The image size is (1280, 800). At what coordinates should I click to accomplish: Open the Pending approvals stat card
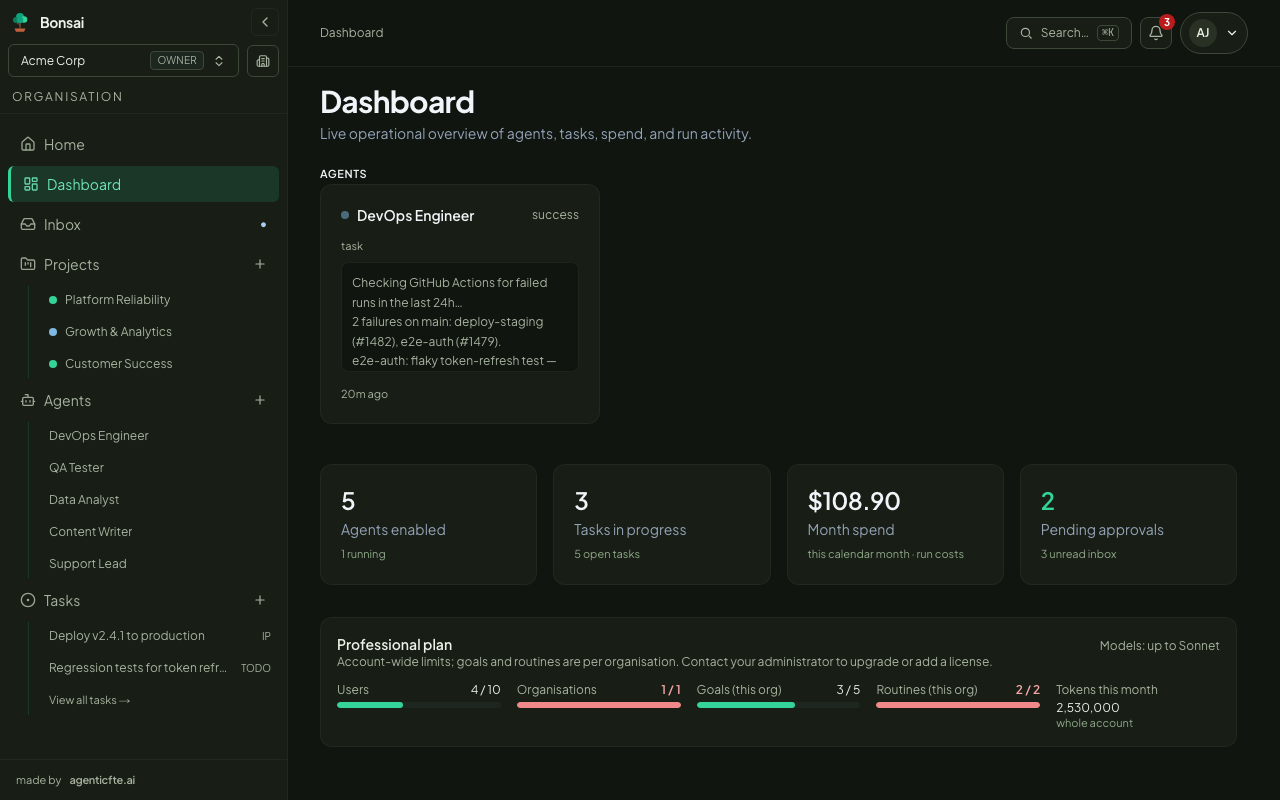1128,524
